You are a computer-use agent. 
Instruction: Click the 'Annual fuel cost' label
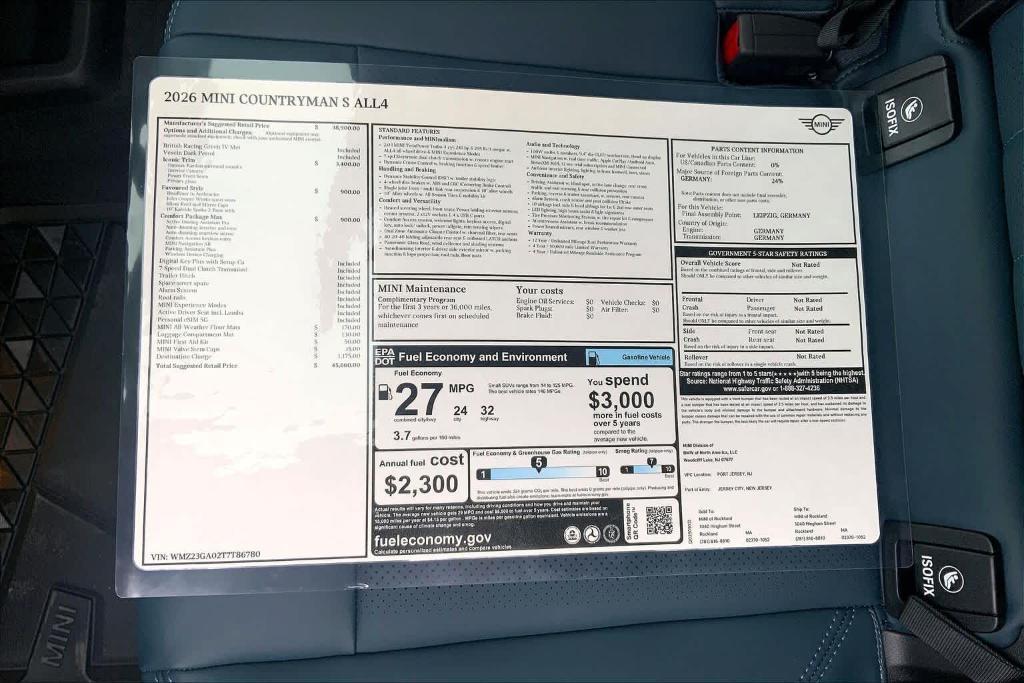(421, 460)
